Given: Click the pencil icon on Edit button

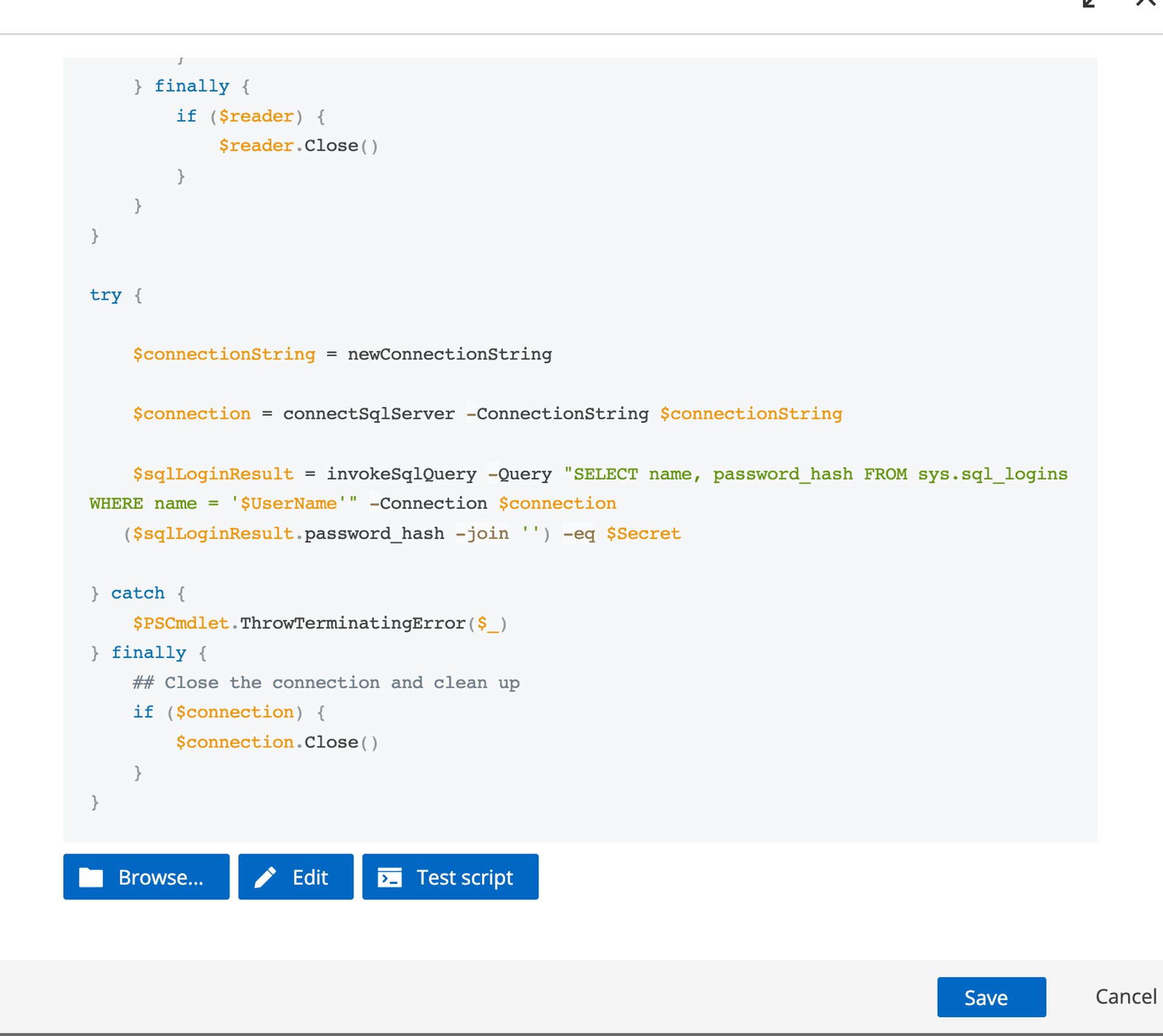Looking at the screenshot, I should point(265,877).
